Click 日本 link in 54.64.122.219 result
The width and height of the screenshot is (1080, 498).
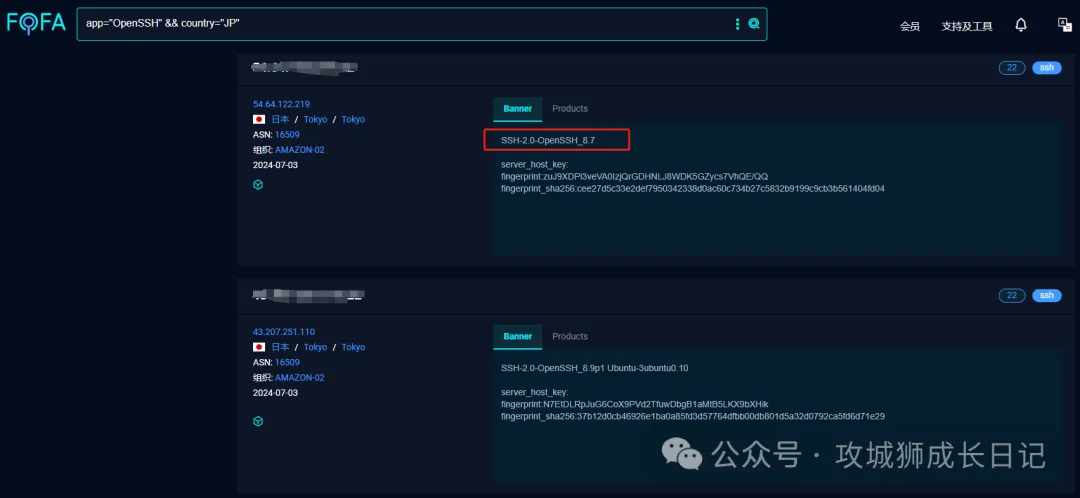[280, 119]
